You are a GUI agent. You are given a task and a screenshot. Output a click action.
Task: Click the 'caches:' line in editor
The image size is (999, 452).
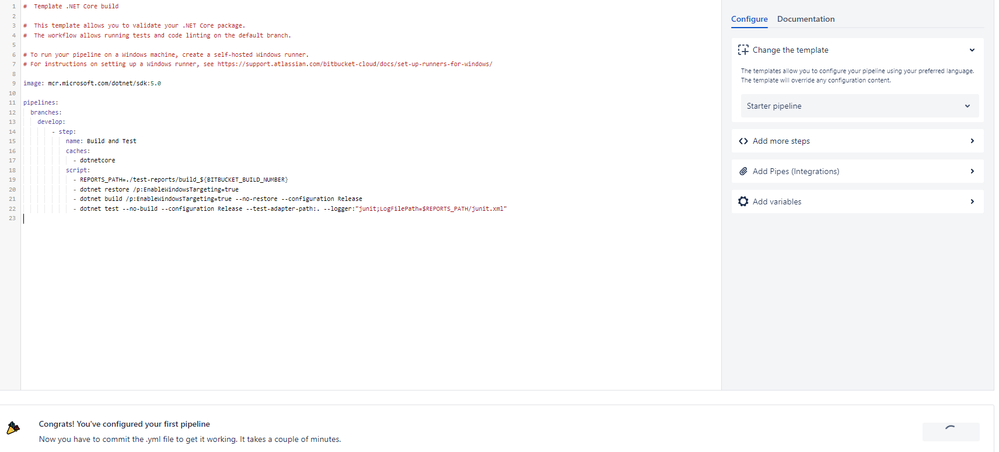(78, 150)
